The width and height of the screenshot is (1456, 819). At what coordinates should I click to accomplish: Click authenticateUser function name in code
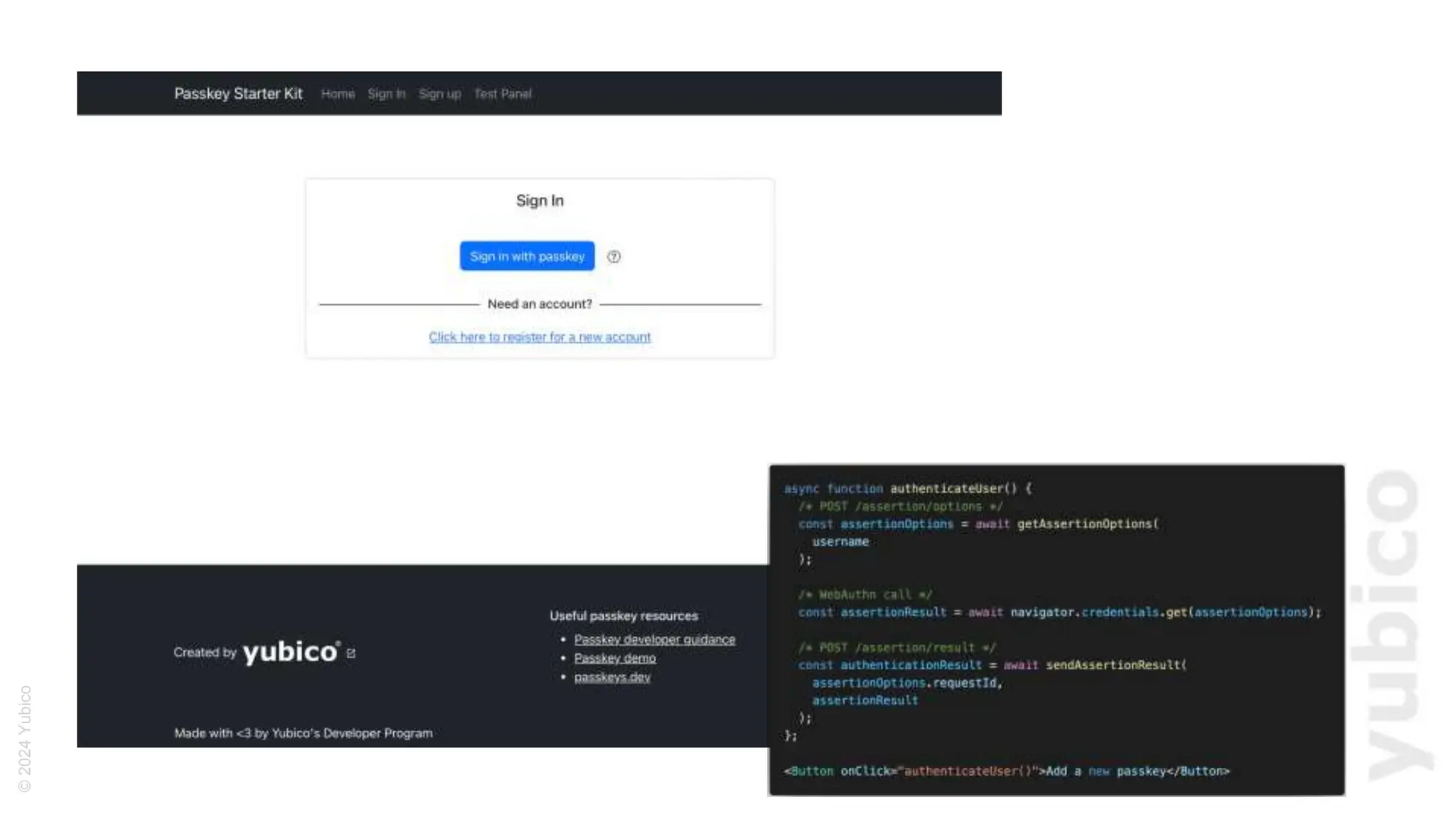(x=946, y=488)
